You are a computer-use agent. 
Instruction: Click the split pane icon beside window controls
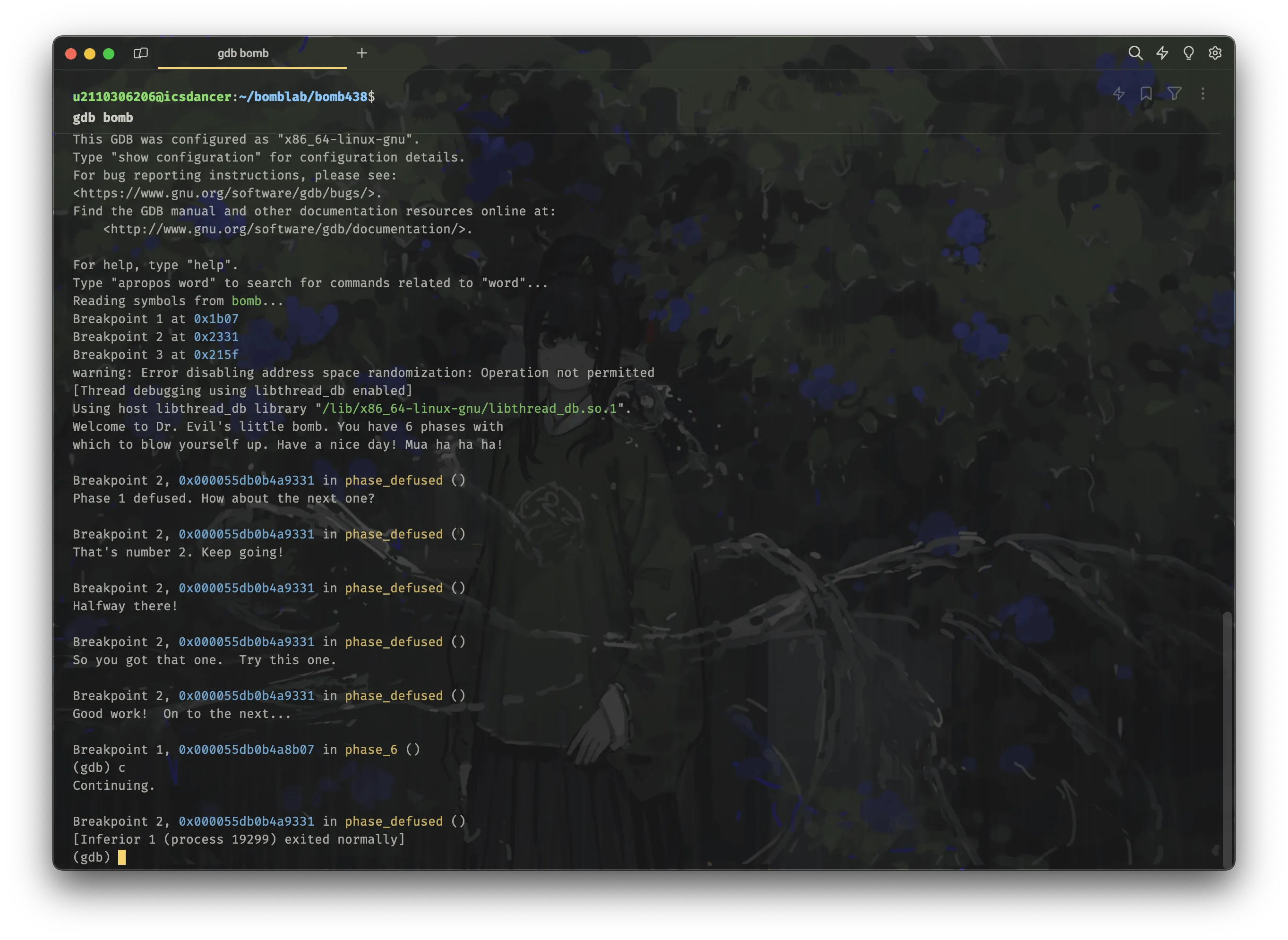(x=141, y=53)
